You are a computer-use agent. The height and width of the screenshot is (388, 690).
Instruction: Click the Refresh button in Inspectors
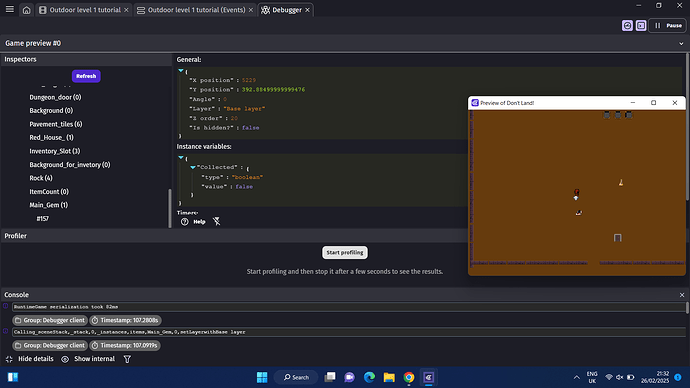(86, 76)
